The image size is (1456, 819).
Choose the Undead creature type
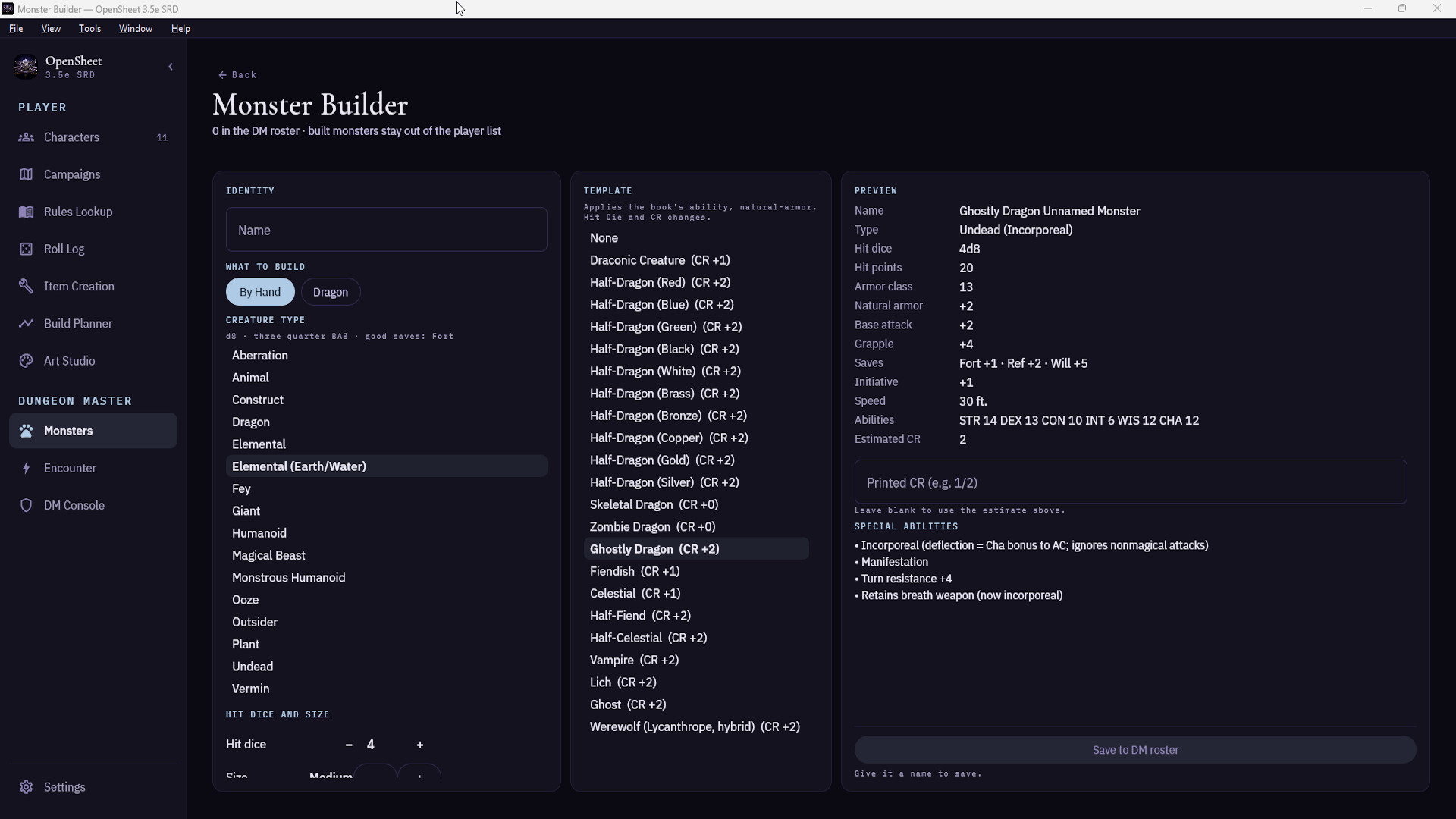(387, 667)
